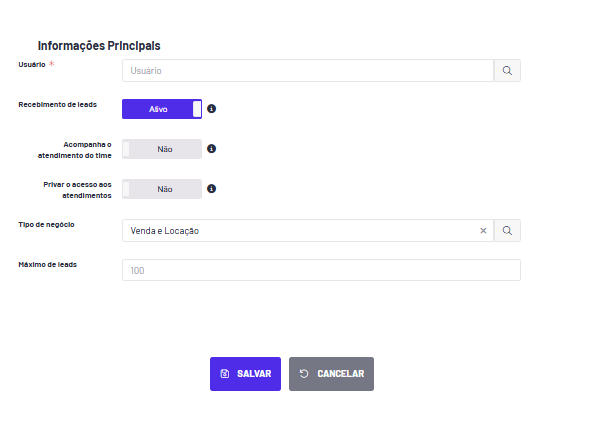Clear the Venda e Locação selection
The image size is (591, 424).
(x=483, y=231)
